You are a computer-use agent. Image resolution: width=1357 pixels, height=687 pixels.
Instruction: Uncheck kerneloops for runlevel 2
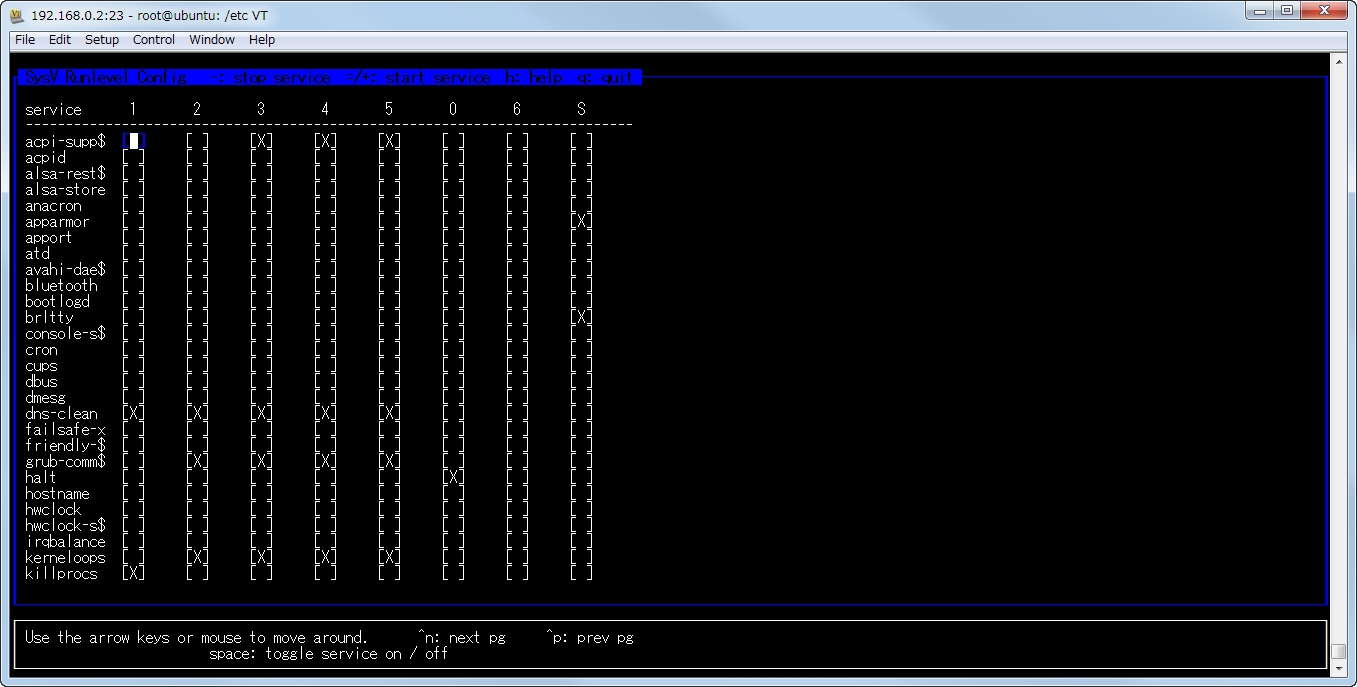click(x=197, y=558)
